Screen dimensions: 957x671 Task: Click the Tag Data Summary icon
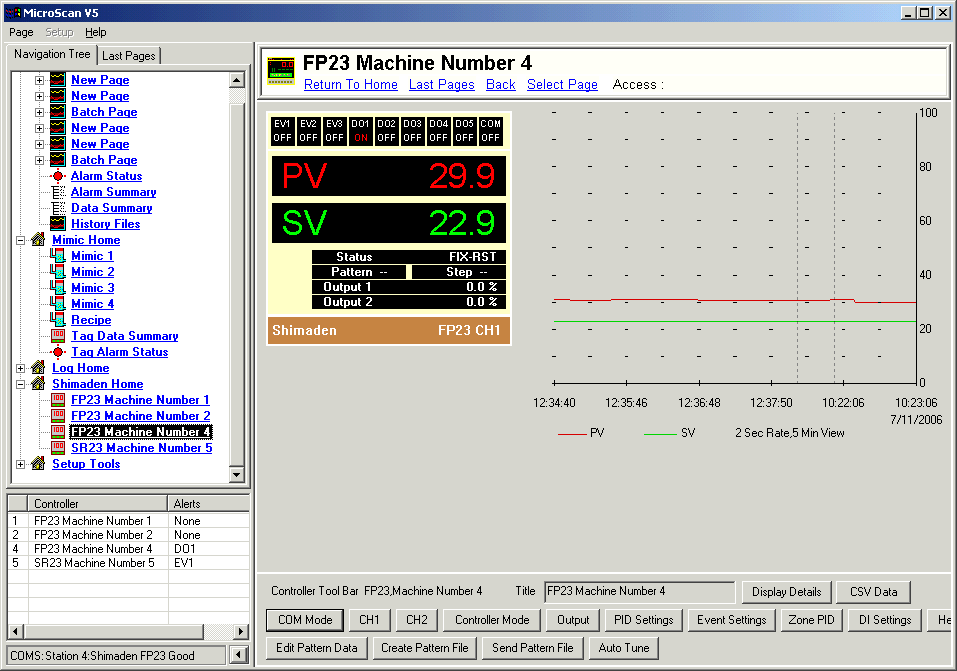[58, 335]
